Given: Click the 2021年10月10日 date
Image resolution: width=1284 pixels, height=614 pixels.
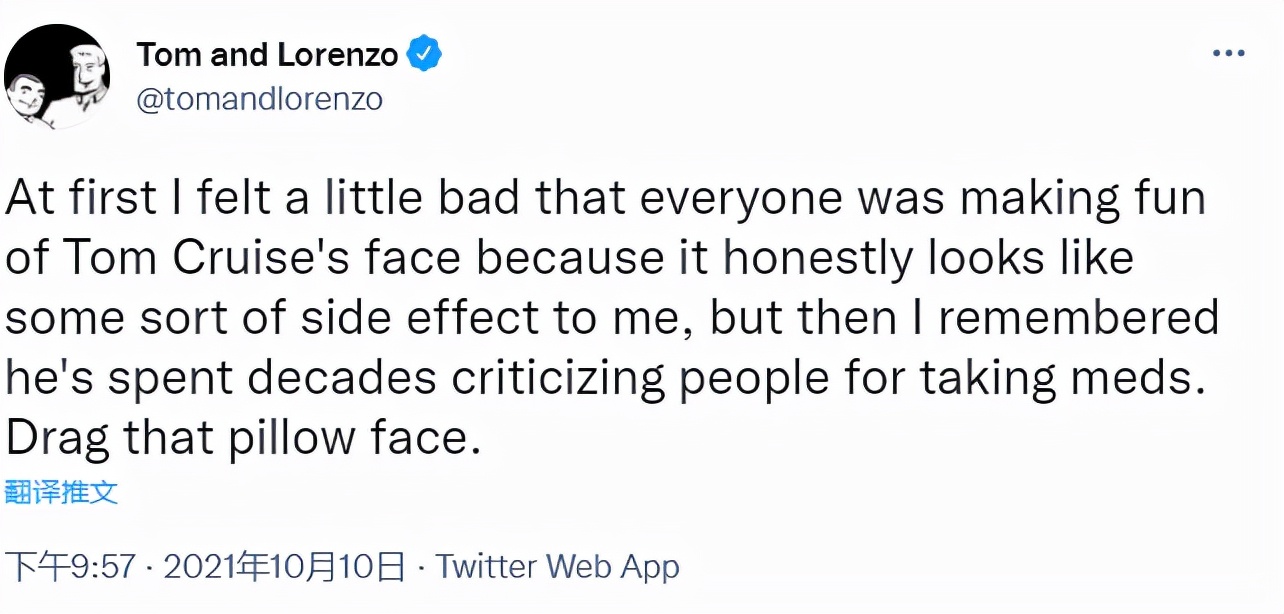Looking at the screenshot, I should coord(284,568).
